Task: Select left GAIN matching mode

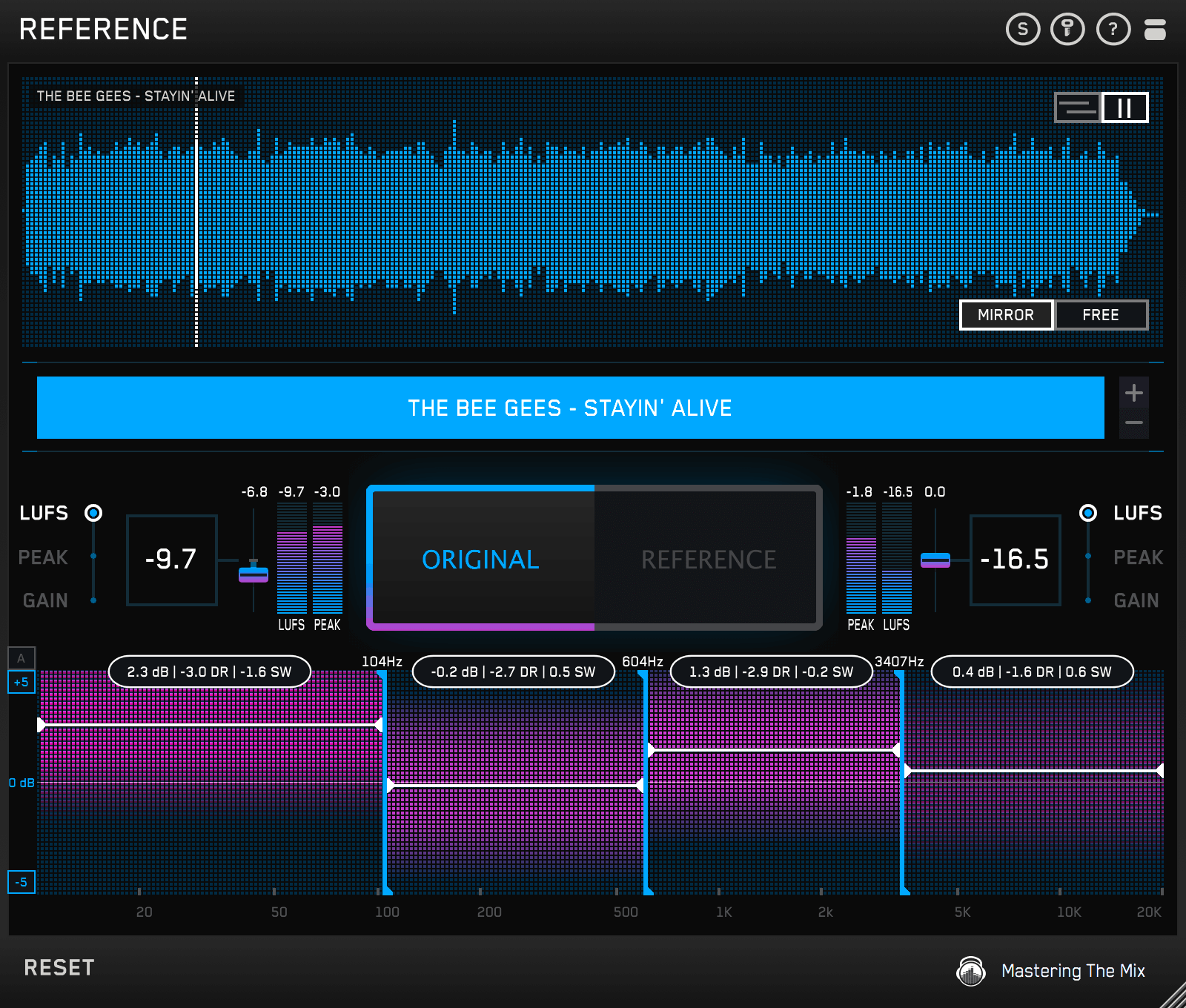Action: click(x=45, y=600)
